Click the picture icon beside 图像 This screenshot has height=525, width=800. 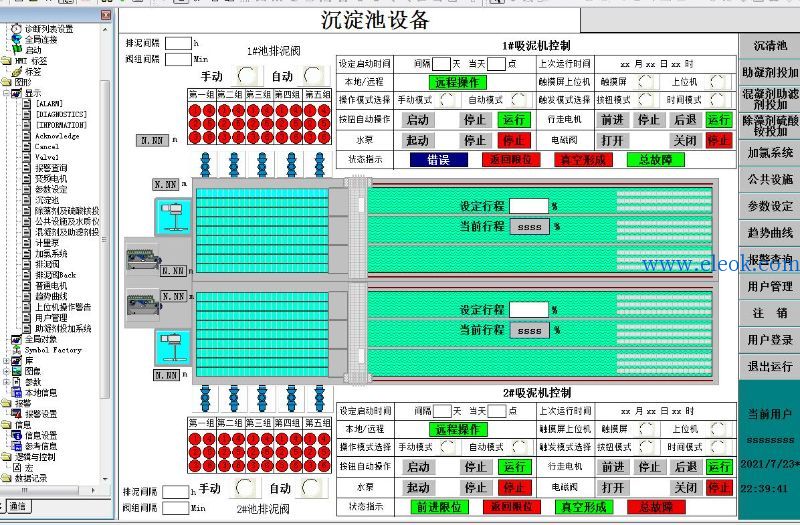[17, 371]
